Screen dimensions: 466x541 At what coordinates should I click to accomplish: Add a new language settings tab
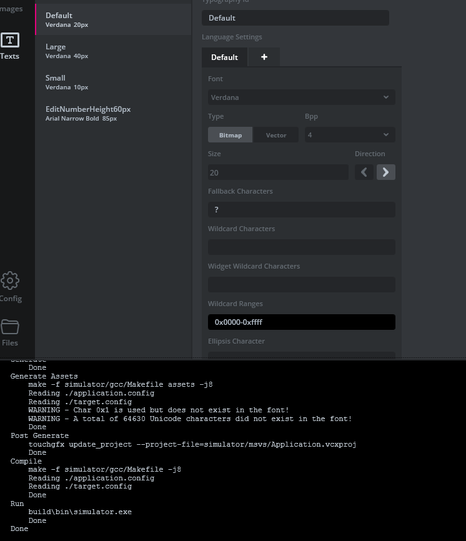264,57
